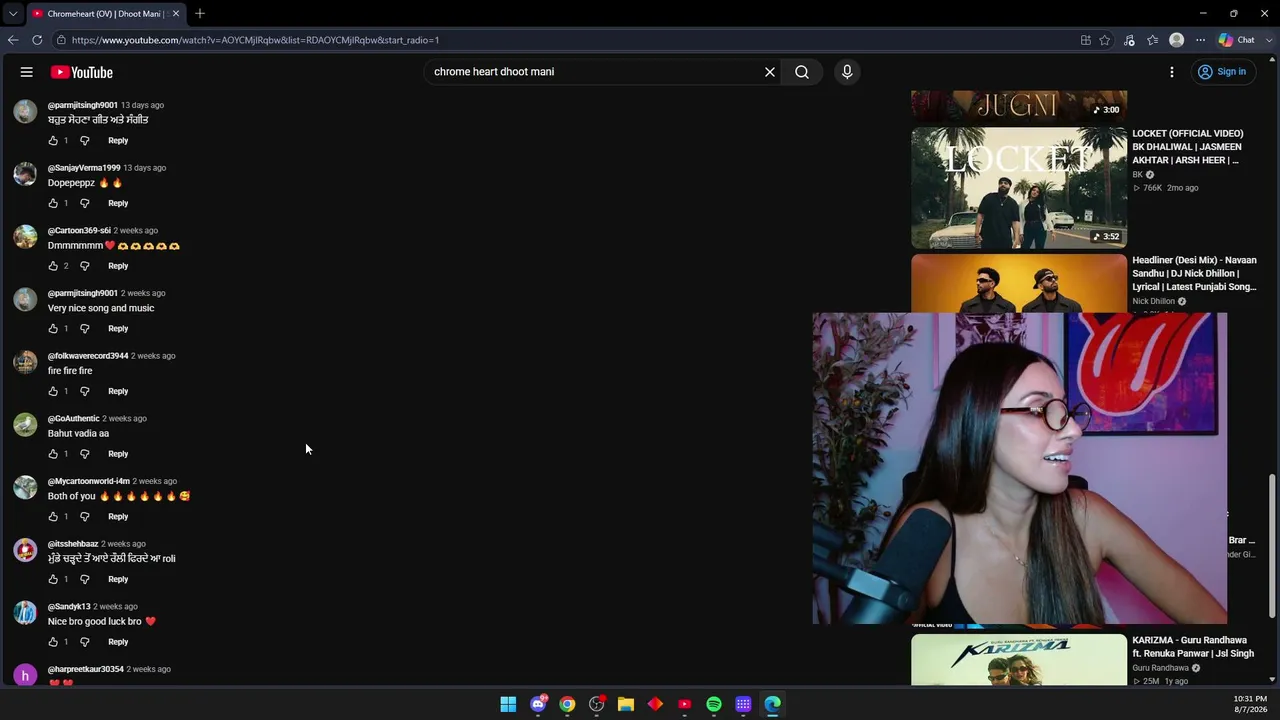Open the browser profile avatar
The height and width of the screenshot is (720, 1280).
coord(1177,40)
